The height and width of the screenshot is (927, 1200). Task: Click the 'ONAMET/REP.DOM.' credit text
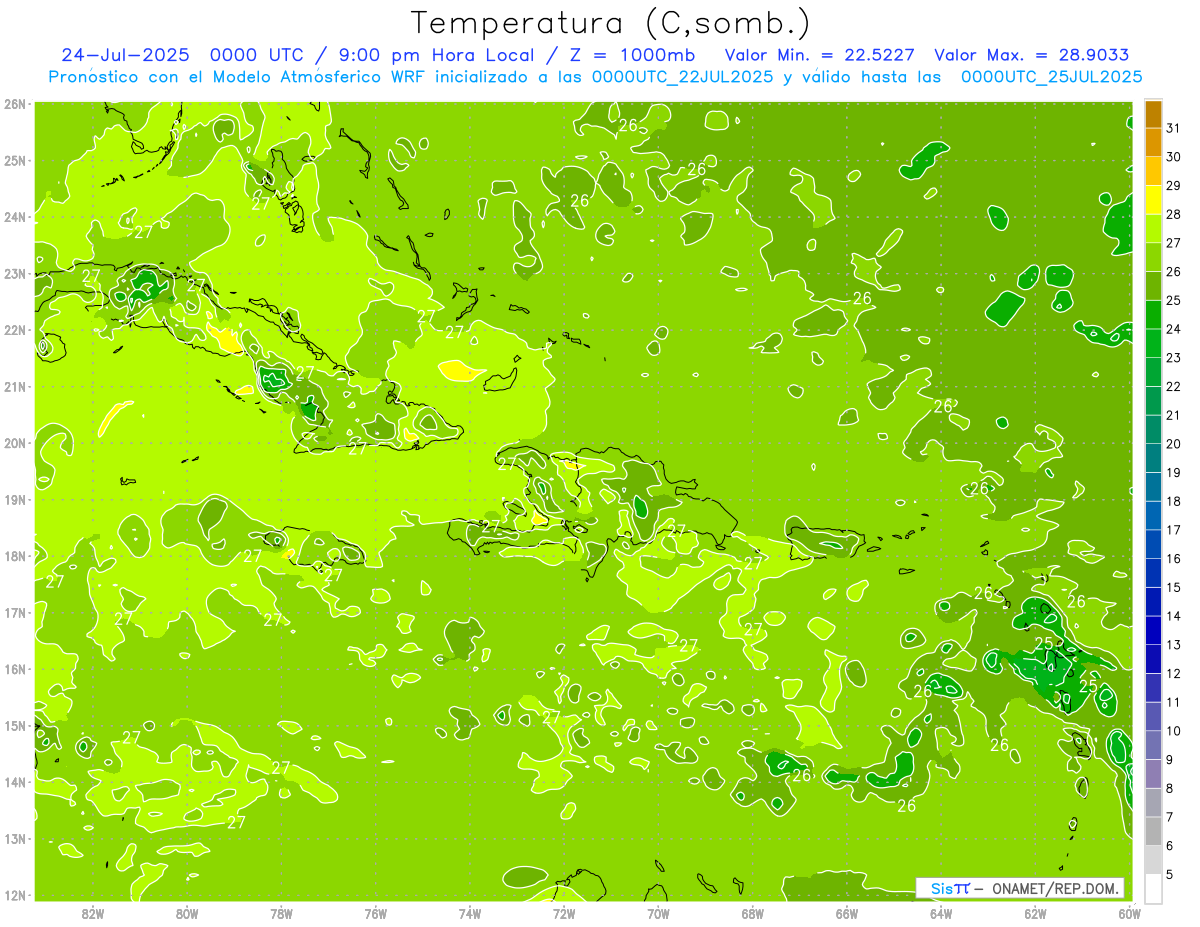1057,888
